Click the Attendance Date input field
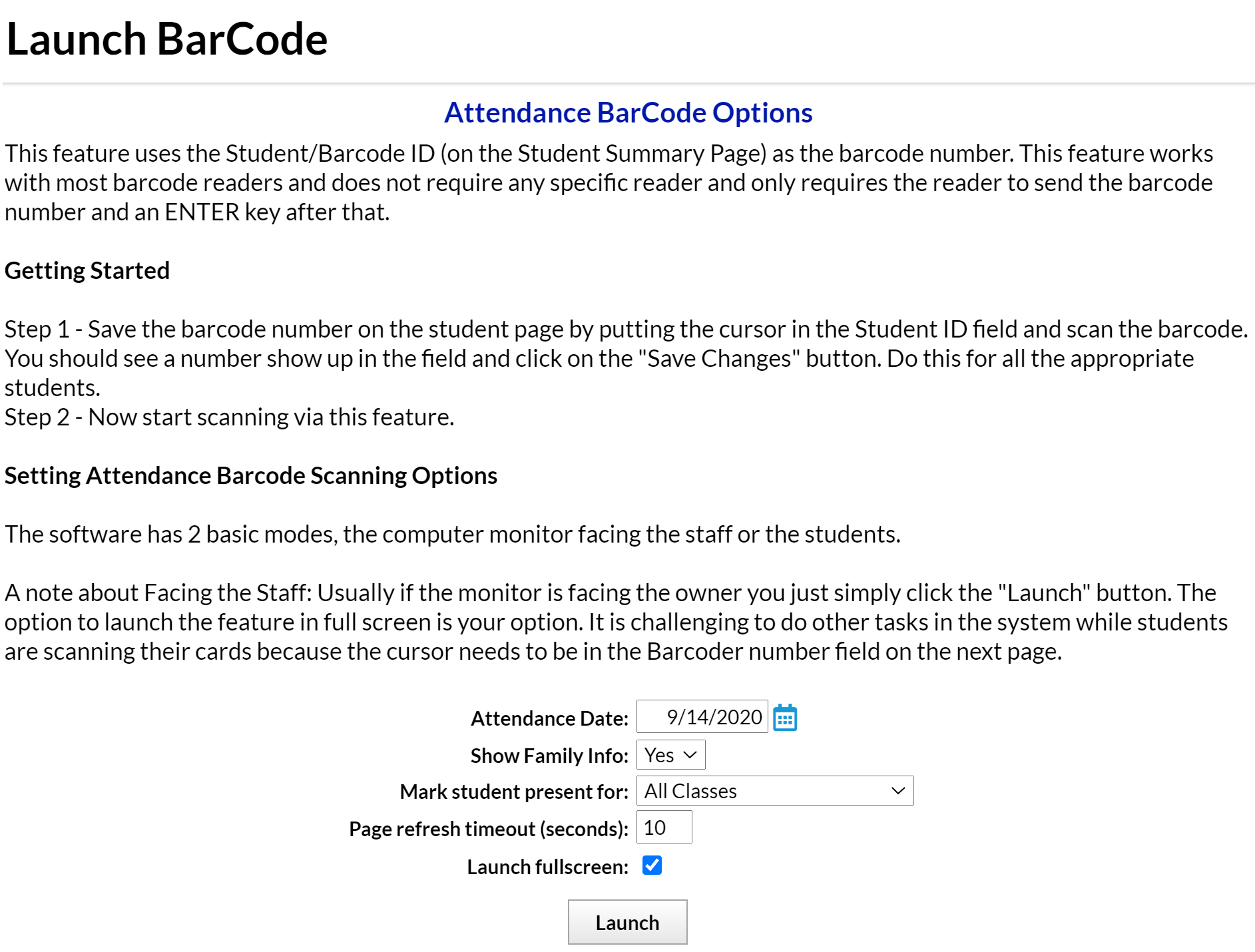The width and height of the screenshot is (1255, 952). (x=702, y=717)
